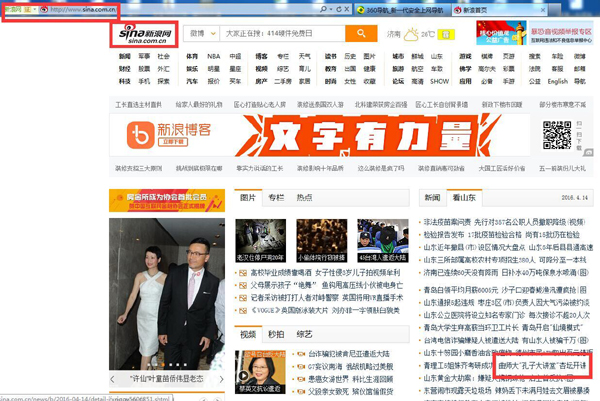Screen dimensions: 600x401
Task: Select the 看山东 news tab
Action: pos(463,198)
